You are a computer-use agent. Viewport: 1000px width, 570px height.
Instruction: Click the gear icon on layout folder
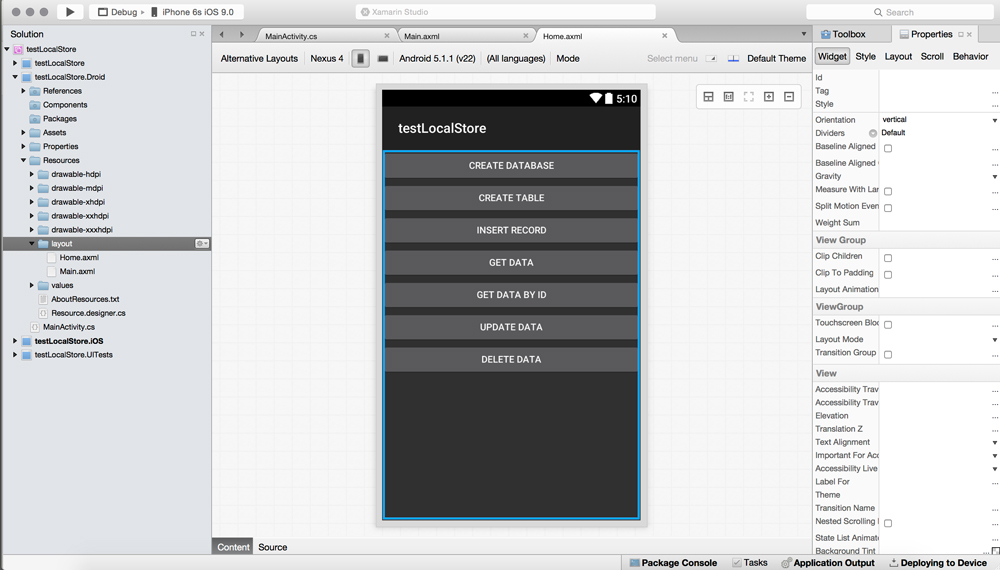point(201,244)
